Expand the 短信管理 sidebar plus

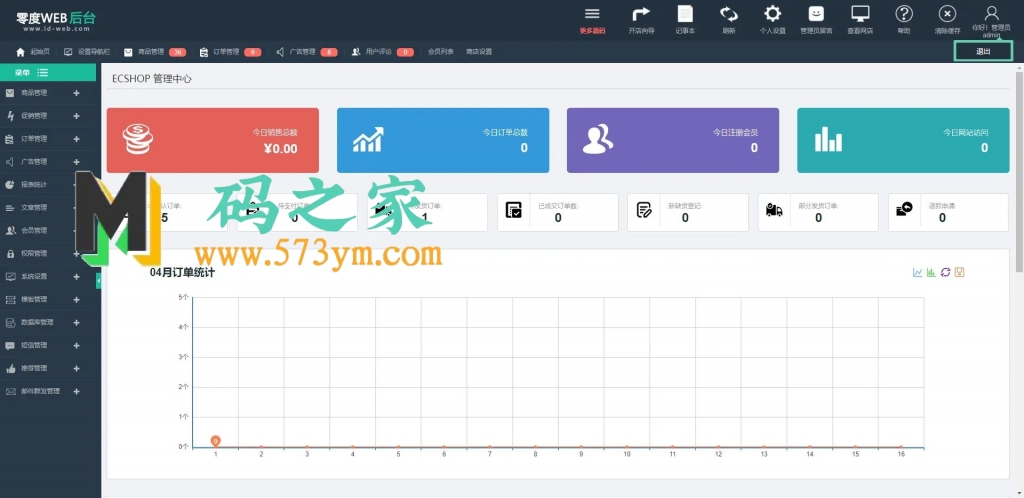click(x=76, y=345)
